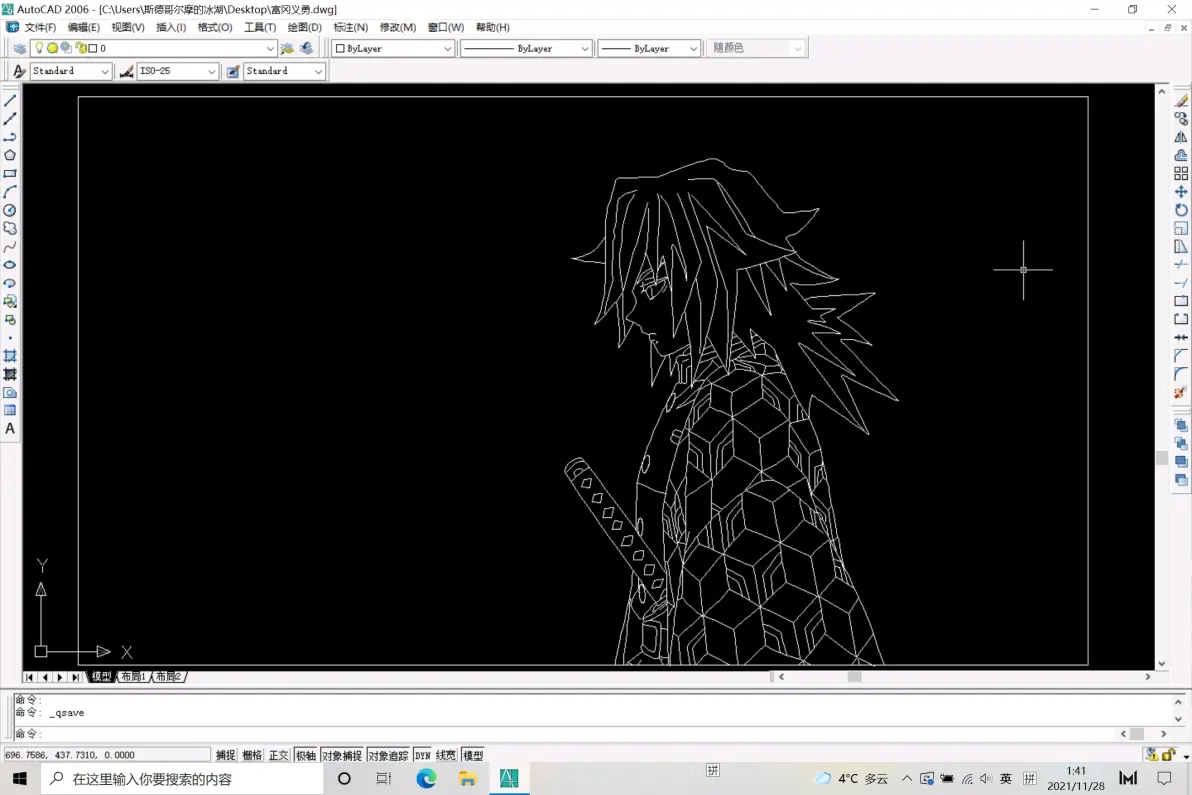
Task: Open File Explorer from the taskbar
Action: click(468, 778)
